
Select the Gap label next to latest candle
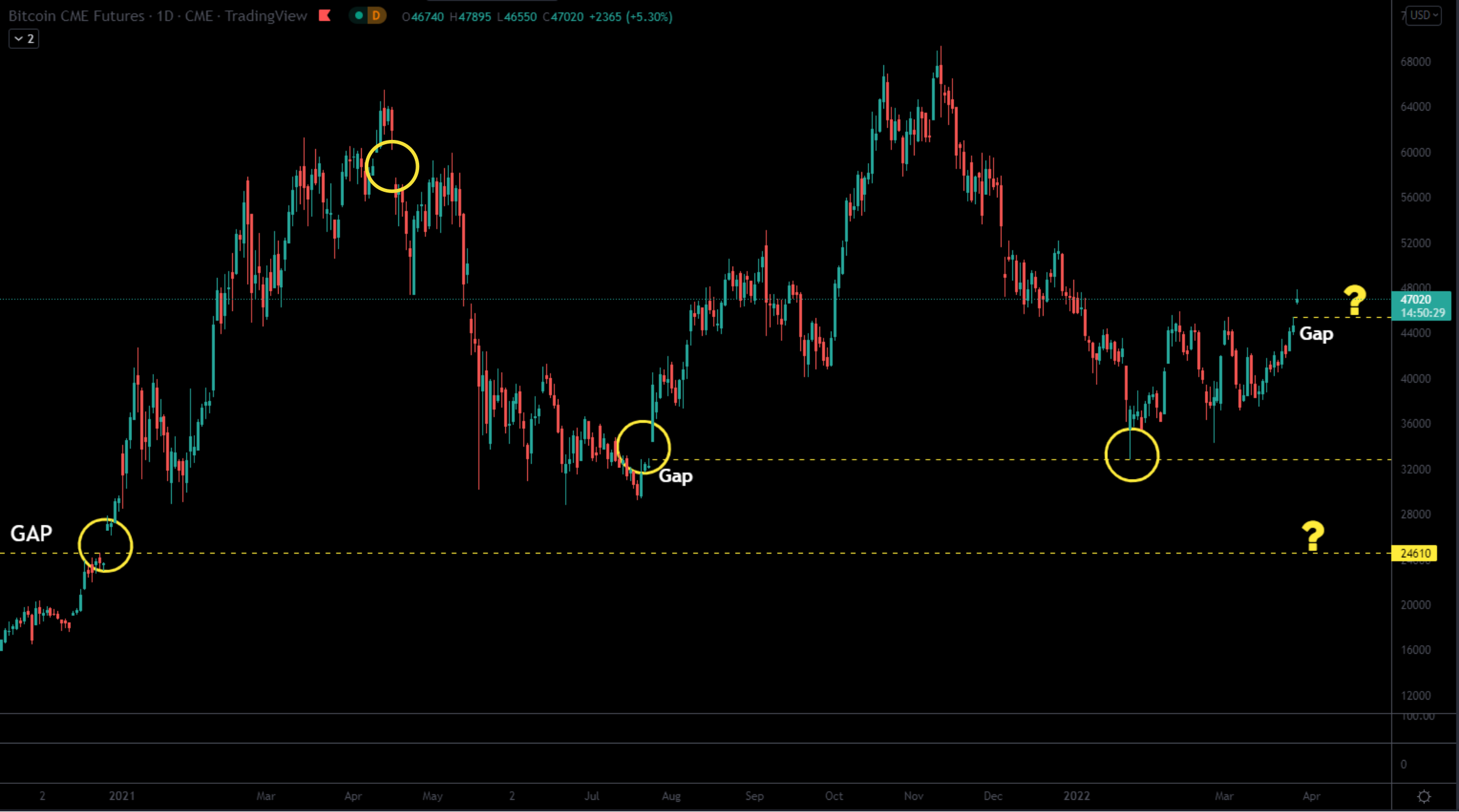tap(1315, 334)
